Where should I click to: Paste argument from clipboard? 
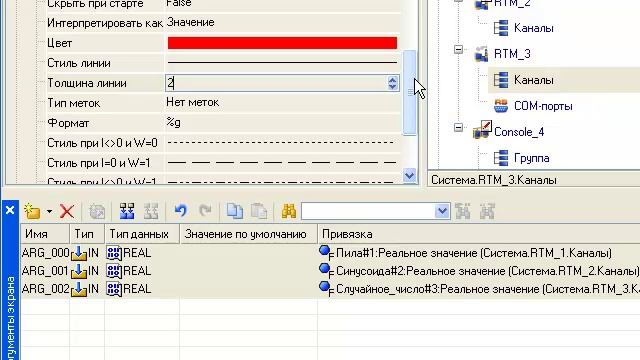pyautogui.click(x=259, y=211)
